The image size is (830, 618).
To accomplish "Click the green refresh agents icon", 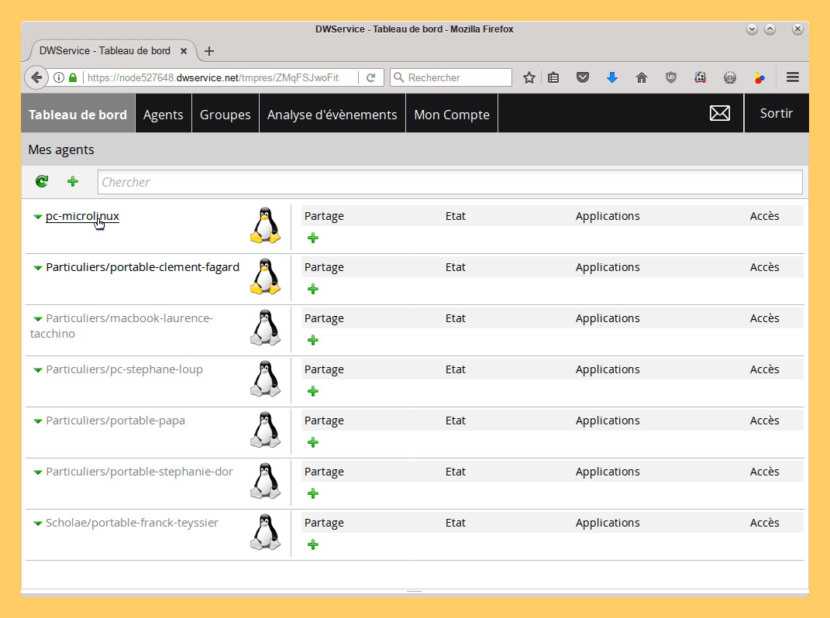I will pyautogui.click(x=41, y=181).
